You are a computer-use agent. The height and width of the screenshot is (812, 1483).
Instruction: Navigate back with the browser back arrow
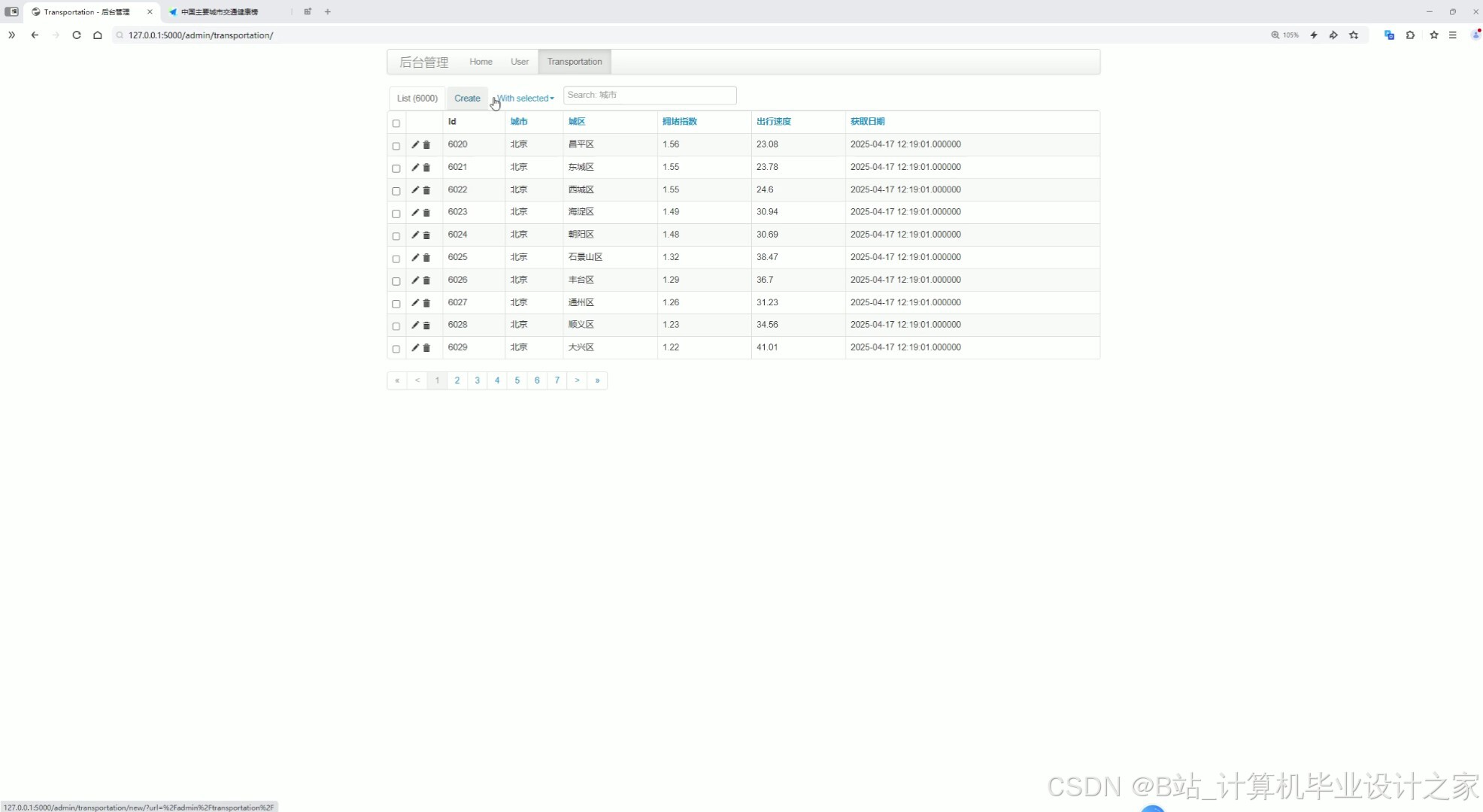click(x=35, y=35)
